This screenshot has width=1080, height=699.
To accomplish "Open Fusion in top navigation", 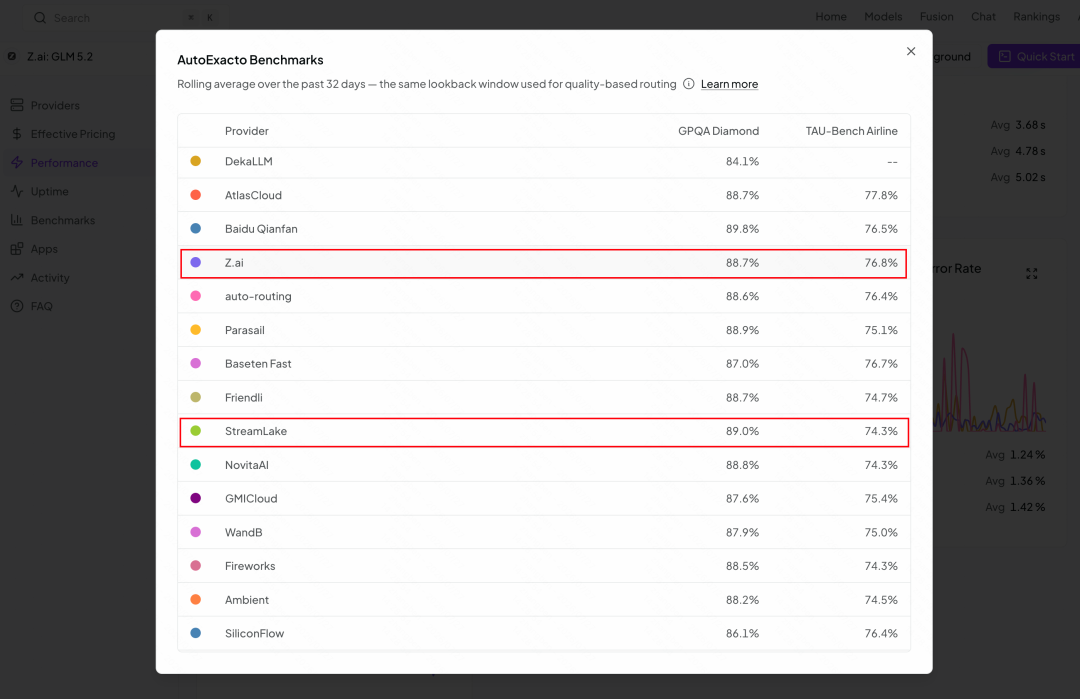I will [937, 17].
